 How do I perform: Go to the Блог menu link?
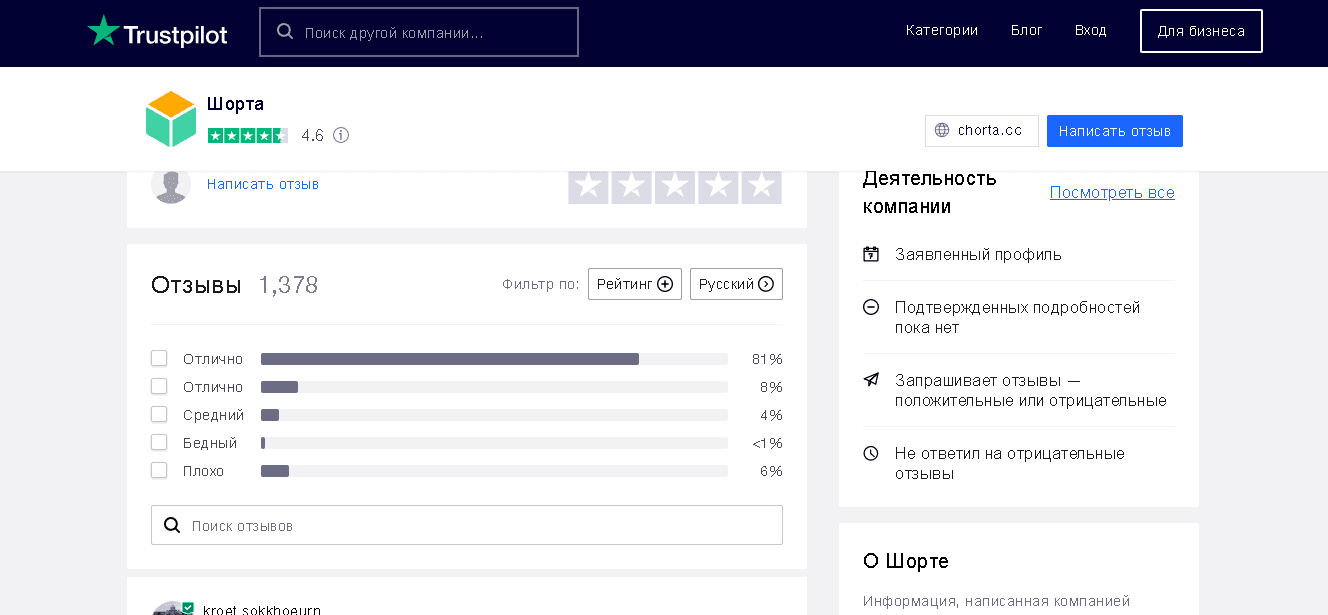coord(1026,30)
